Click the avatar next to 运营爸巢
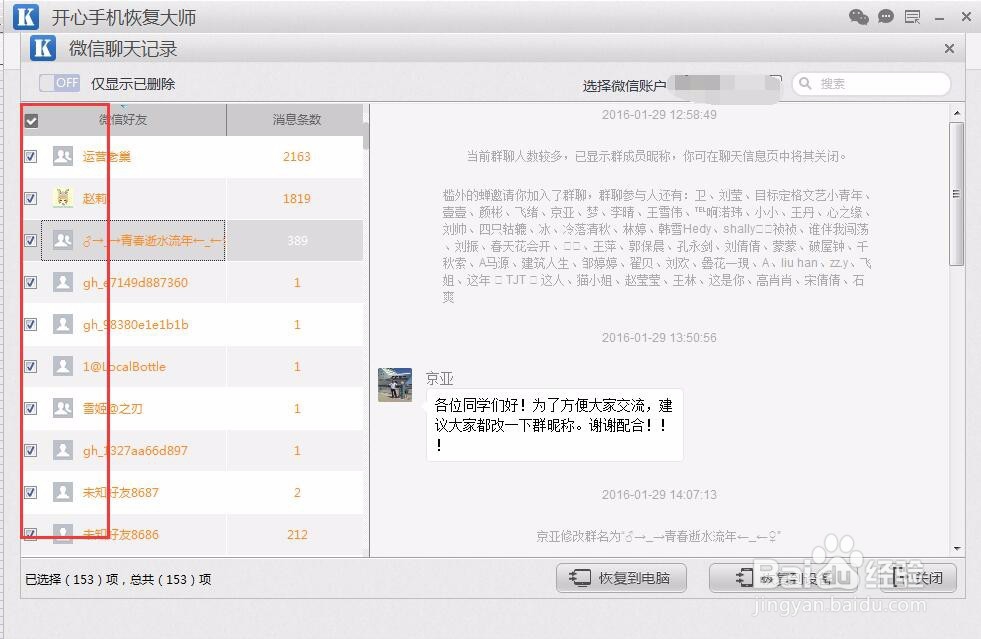 pos(62,156)
